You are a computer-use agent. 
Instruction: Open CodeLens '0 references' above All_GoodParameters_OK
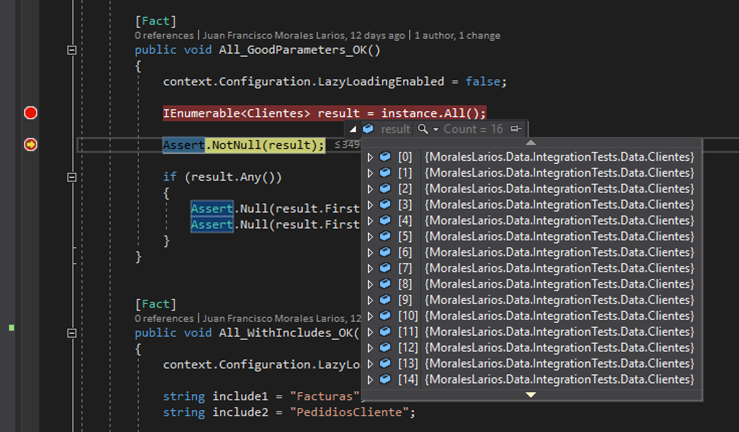pyautogui.click(x=164, y=35)
